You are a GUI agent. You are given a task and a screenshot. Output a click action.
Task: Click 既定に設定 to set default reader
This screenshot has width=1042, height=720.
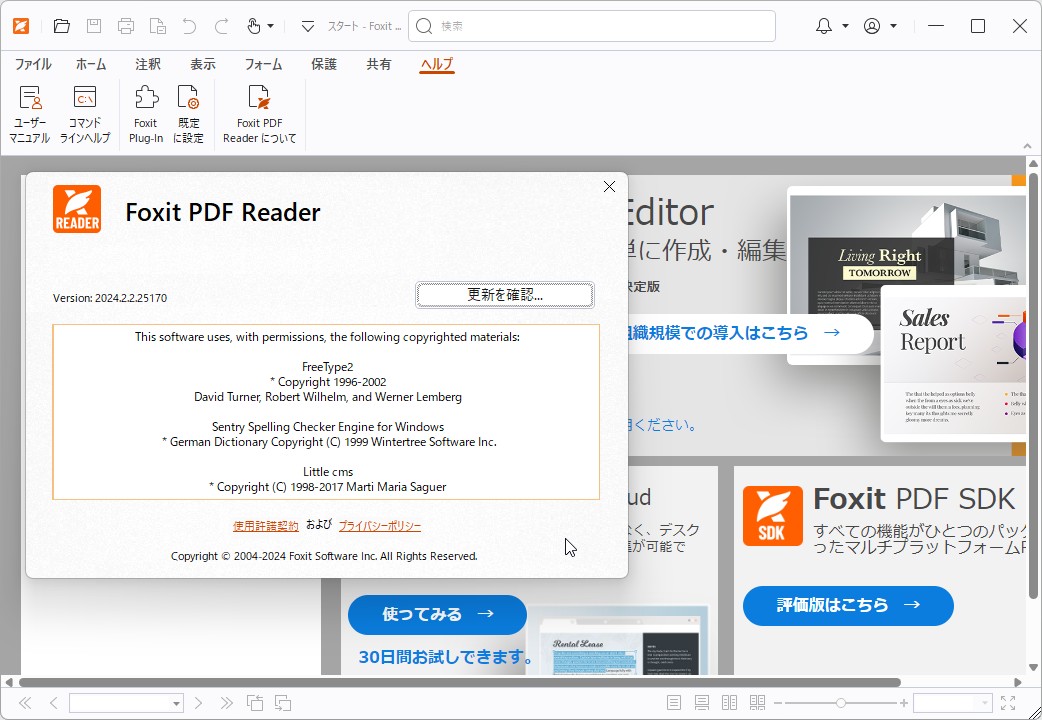(190, 112)
